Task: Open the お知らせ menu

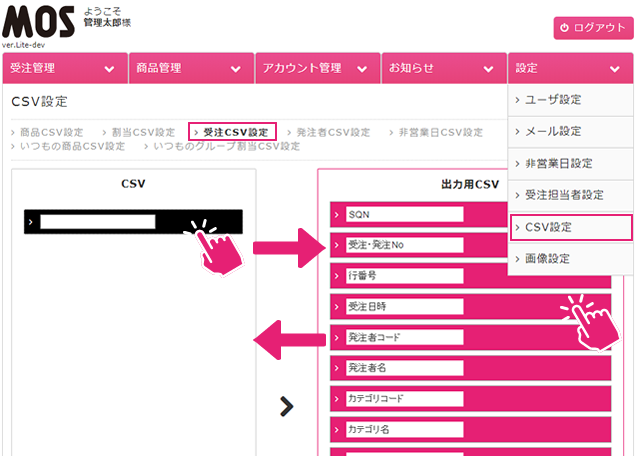Action: pyautogui.click(x=441, y=68)
